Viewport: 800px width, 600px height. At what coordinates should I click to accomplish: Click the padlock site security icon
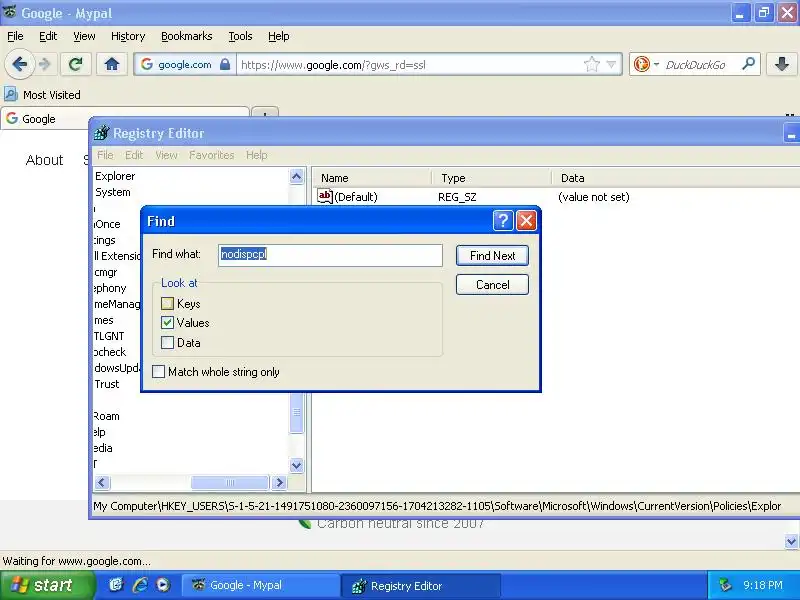point(225,65)
